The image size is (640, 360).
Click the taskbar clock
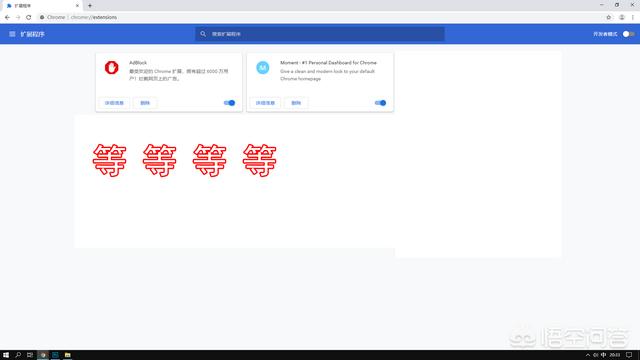click(615, 355)
